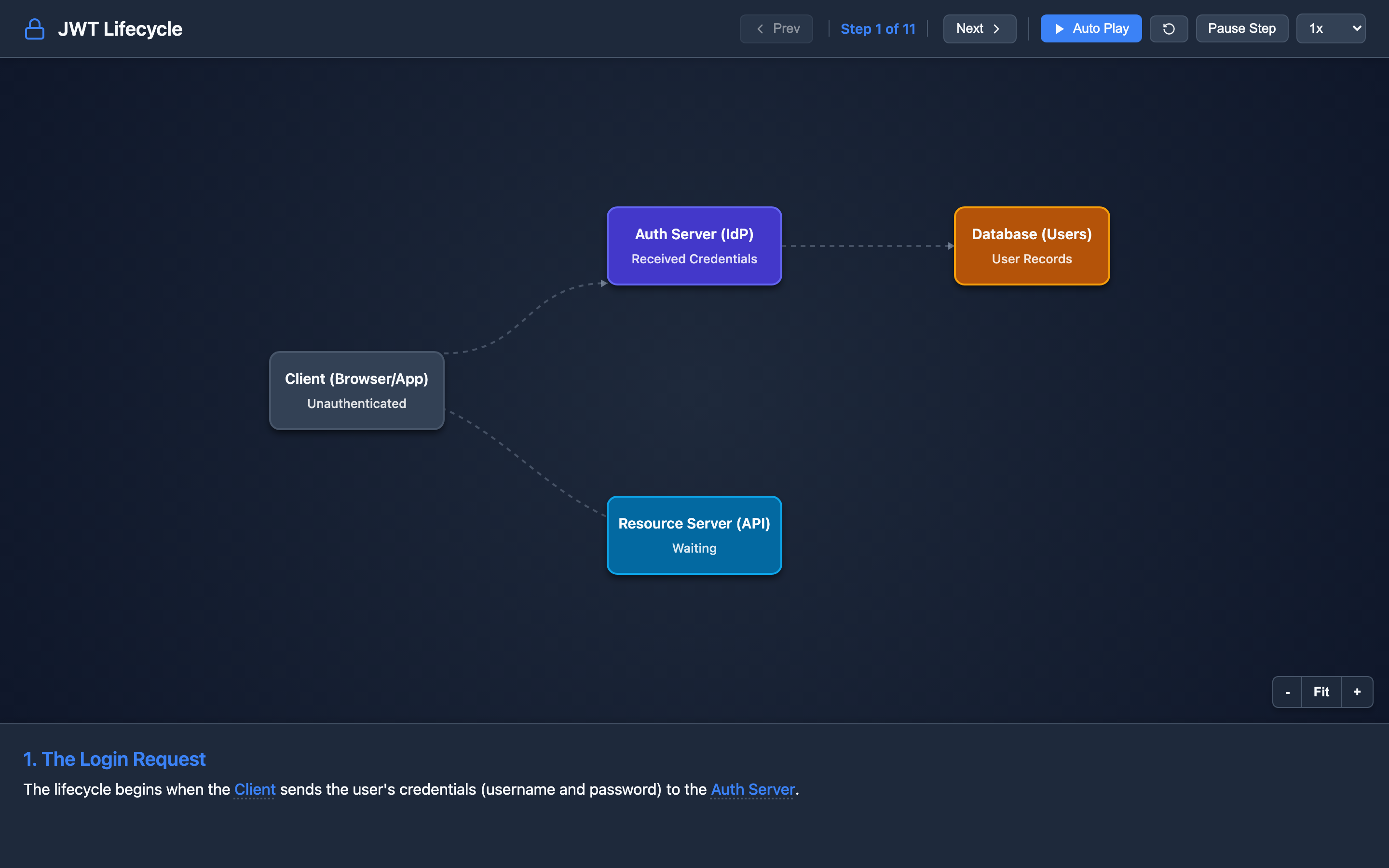Click the JWT Lifecycle title

click(x=120, y=29)
